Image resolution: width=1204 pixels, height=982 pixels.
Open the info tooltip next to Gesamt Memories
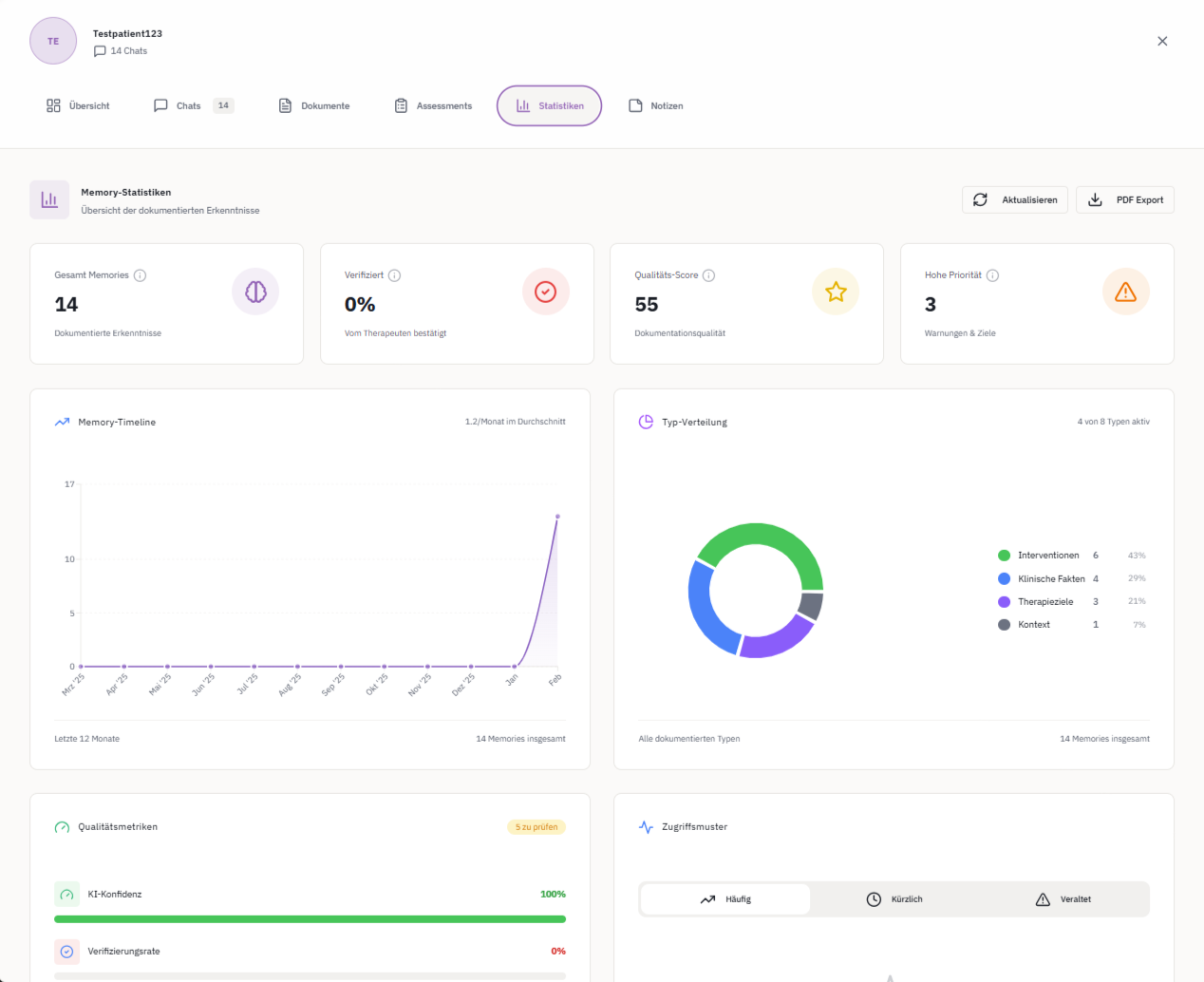[x=140, y=274]
